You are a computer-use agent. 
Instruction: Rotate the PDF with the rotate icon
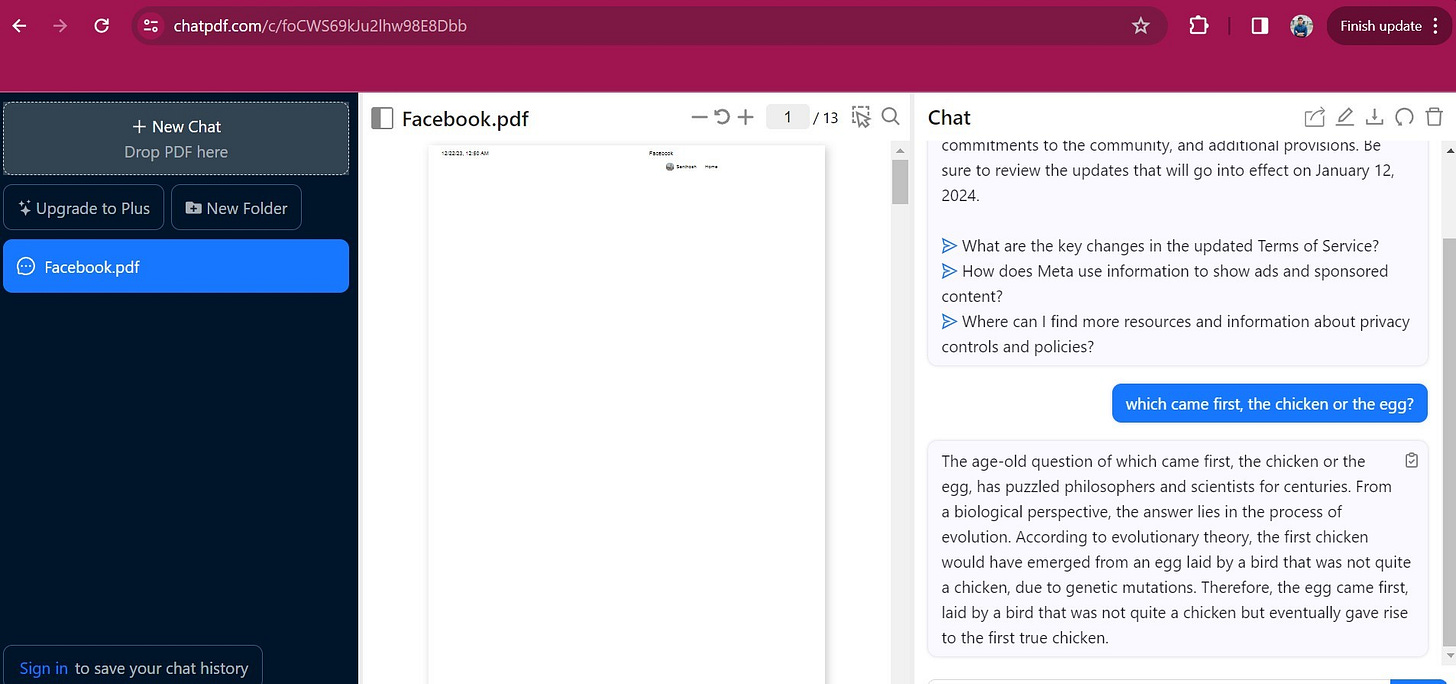click(721, 117)
